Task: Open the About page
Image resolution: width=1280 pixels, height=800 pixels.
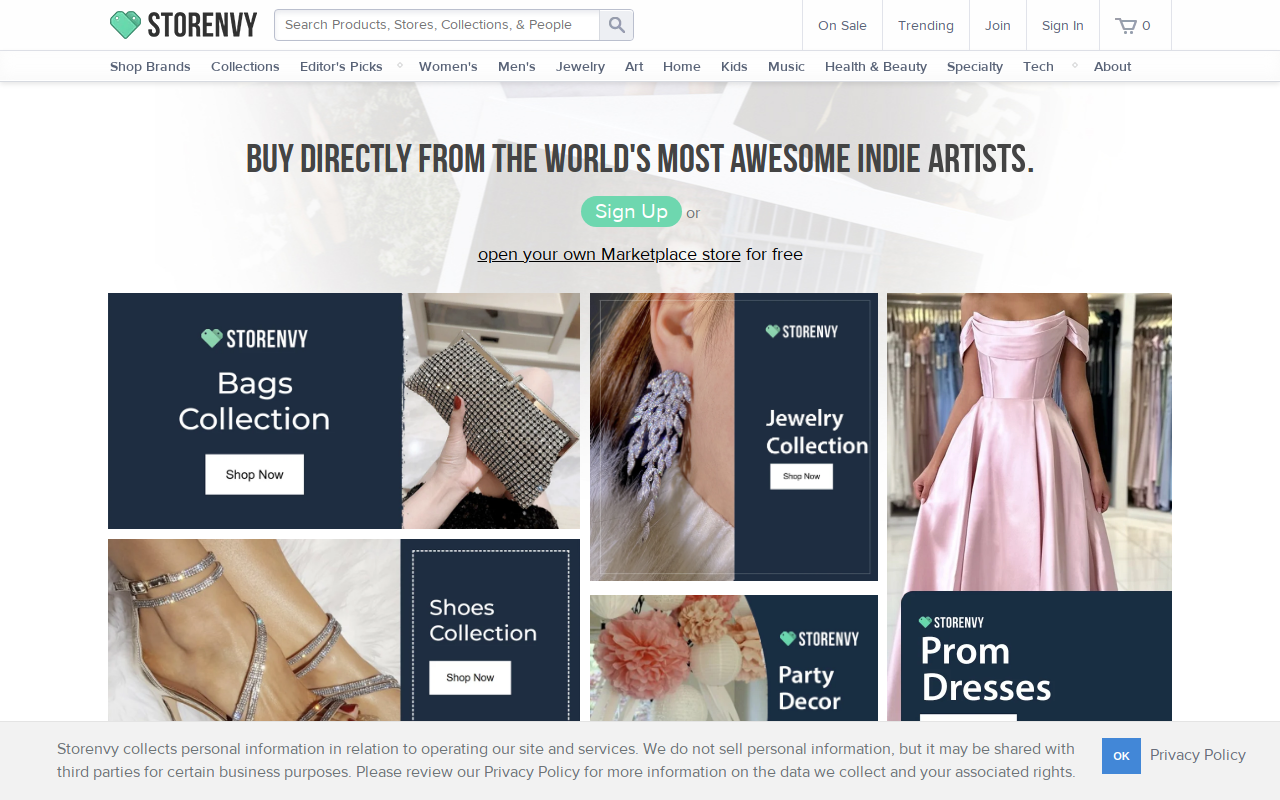Action: tap(1113, 66)
